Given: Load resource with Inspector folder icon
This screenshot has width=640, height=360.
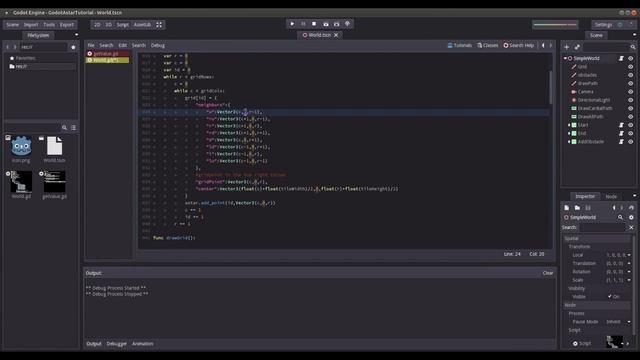Looking at the screenshot, I should (x=577, y=208).
